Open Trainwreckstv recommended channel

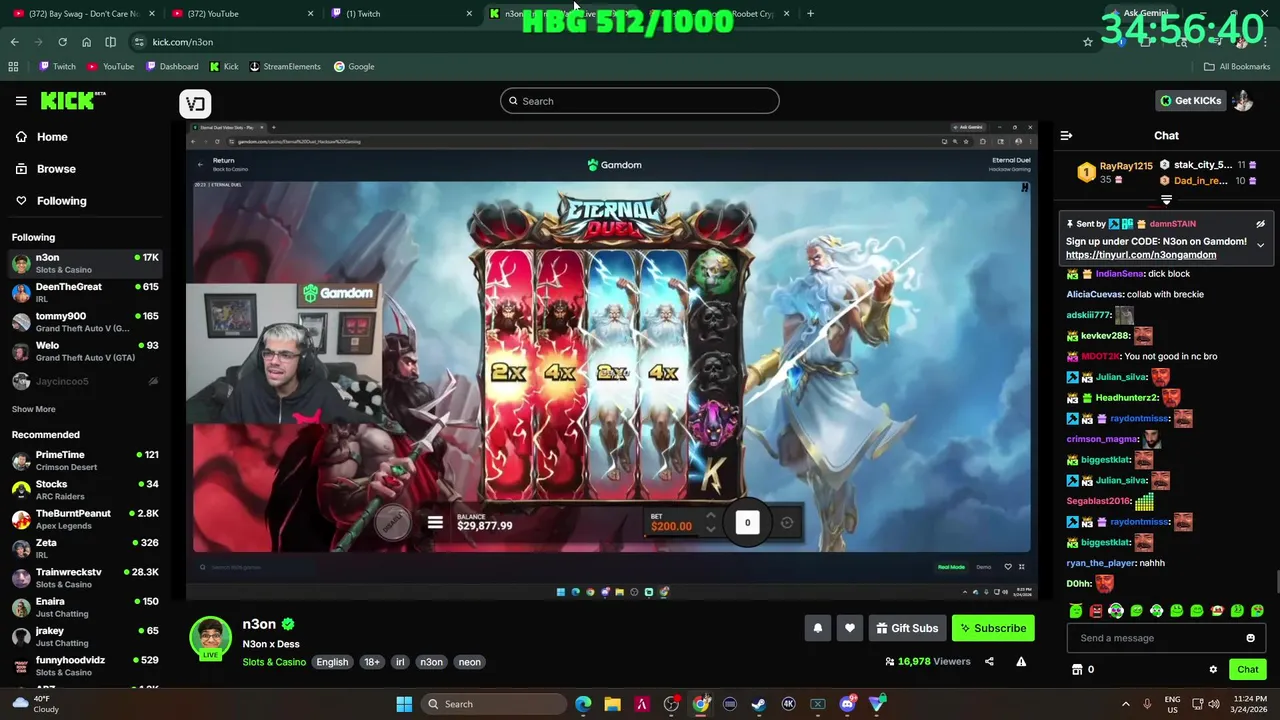[x=85, y=578]
